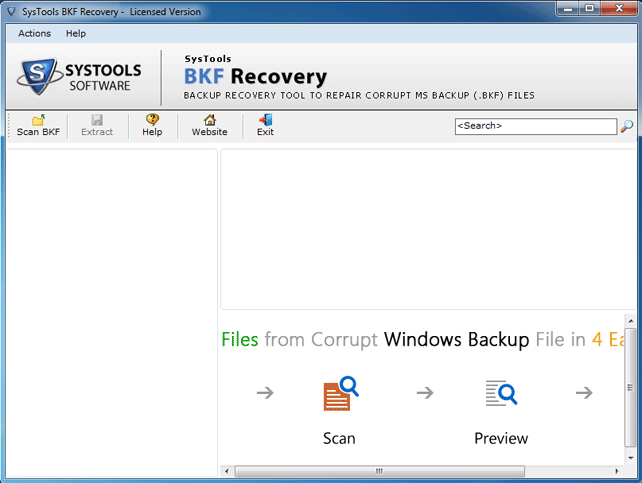The height and width of the screenshot is (483, 642).
Task: Click the horizontal scrollbar right arrow
Action: pyautogui.click(x=617, y=471)
